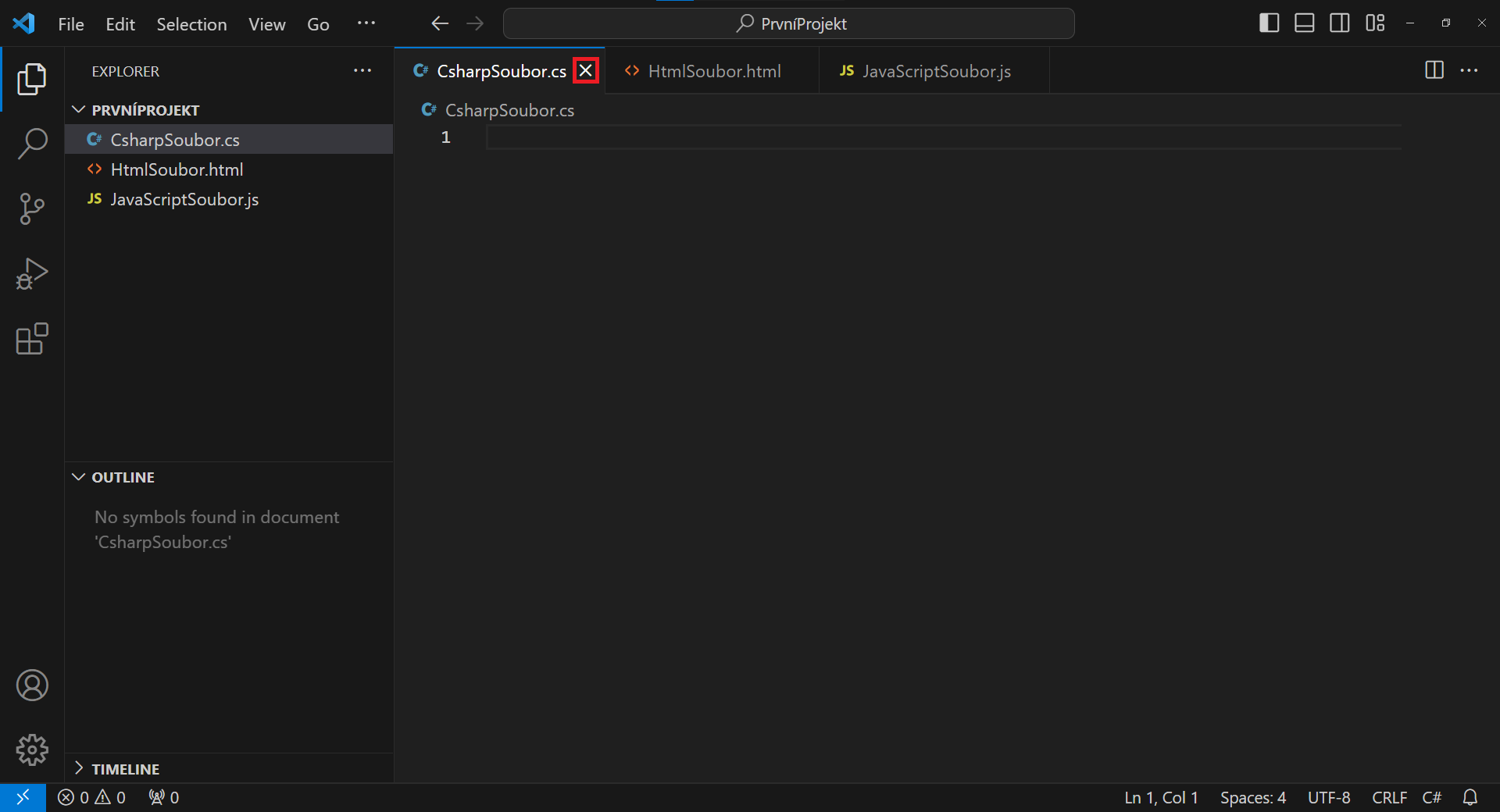
Task: Open the Accounts menu in the activity bar
Action: click(31, 686)
